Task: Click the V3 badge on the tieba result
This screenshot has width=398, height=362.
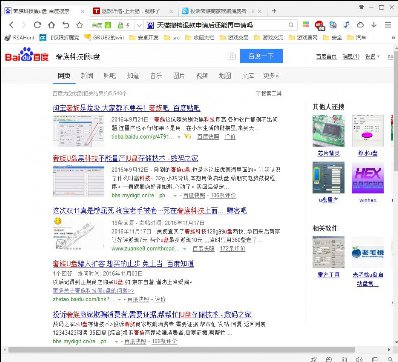Action: 188,136
